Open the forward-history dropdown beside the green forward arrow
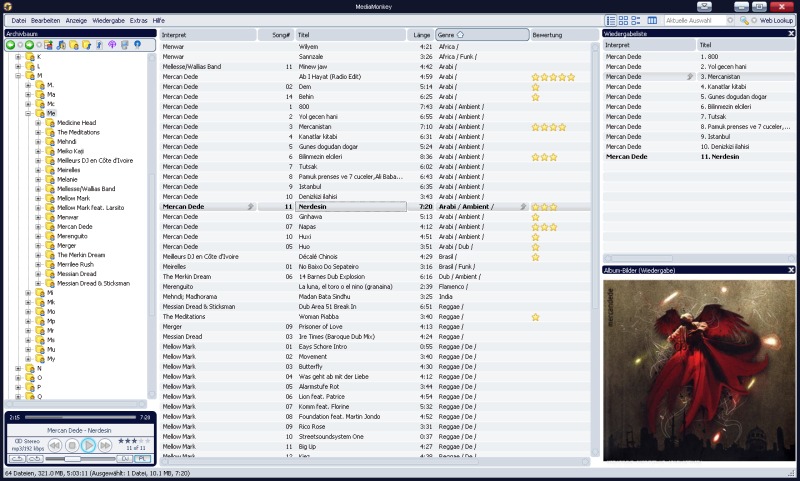 tap(39, 45)
